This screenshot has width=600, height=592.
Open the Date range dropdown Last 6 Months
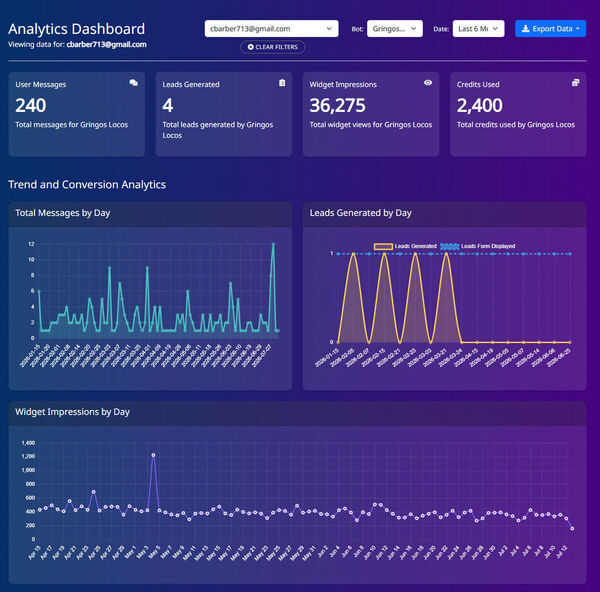pyautogui.click(x=478, y=29)
